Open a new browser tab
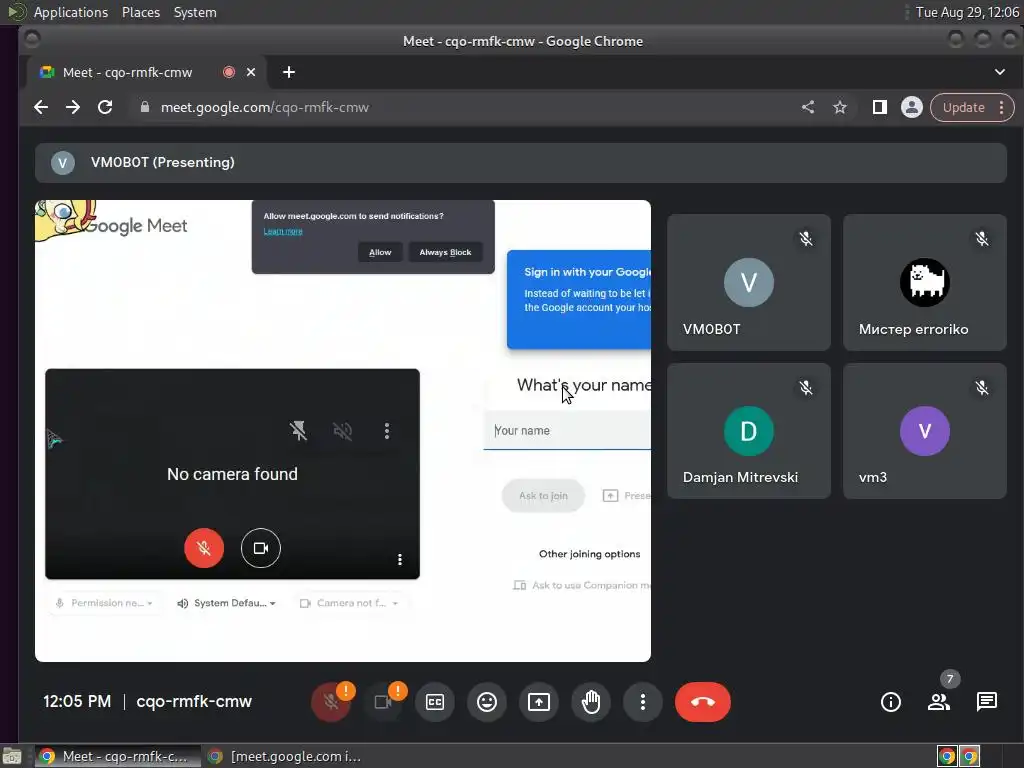Viewport: 1024px width, 768px height. pos(289,72)
